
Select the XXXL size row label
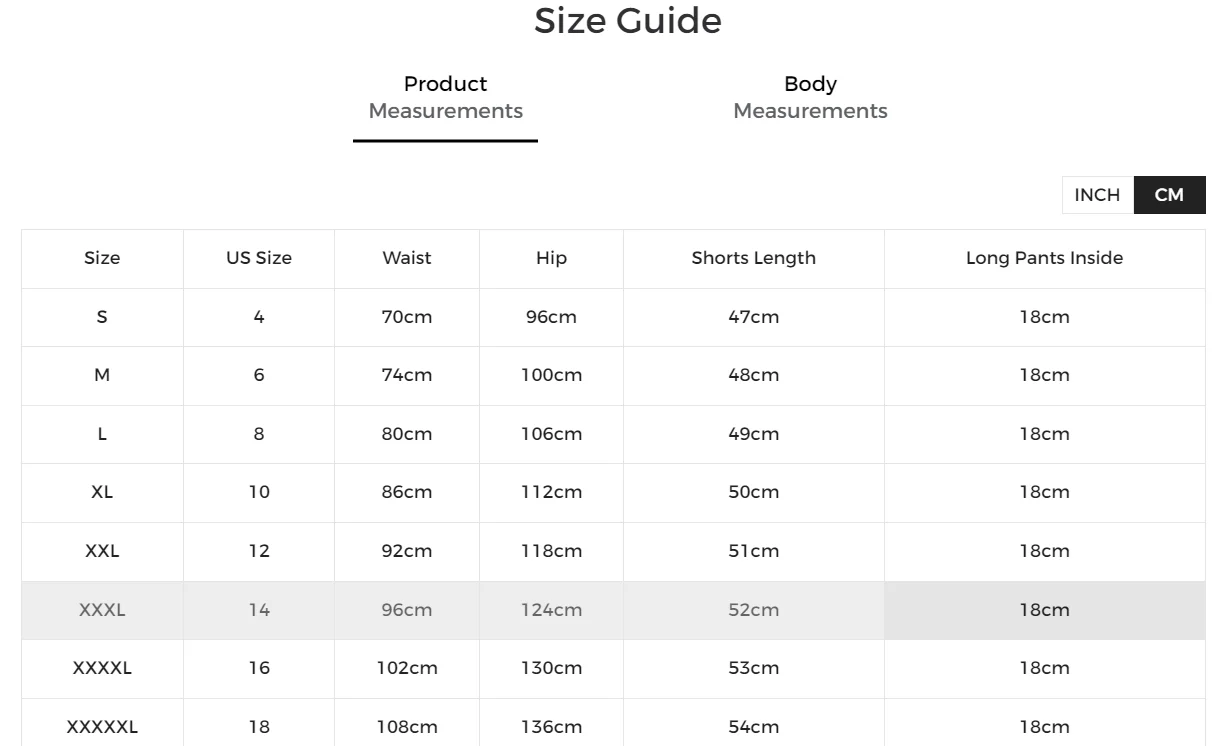point(102,610)
